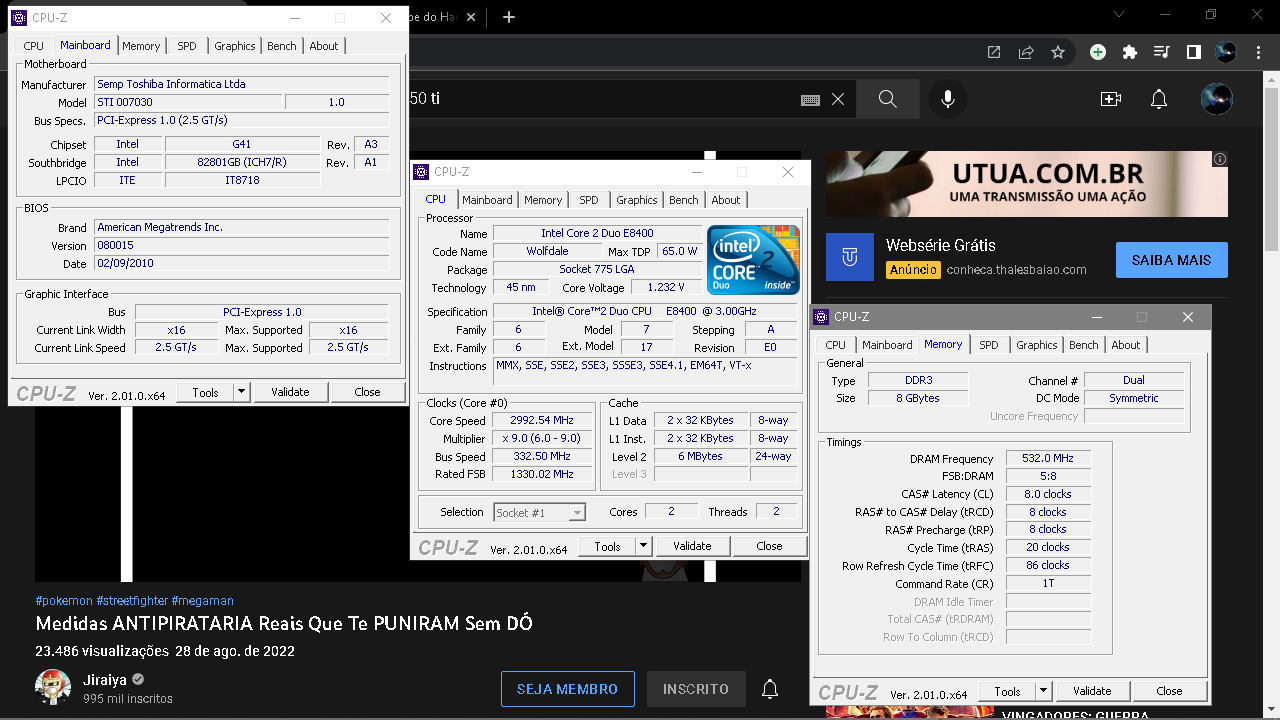Open Graphics tab in the Memory window

(1037, 345)
